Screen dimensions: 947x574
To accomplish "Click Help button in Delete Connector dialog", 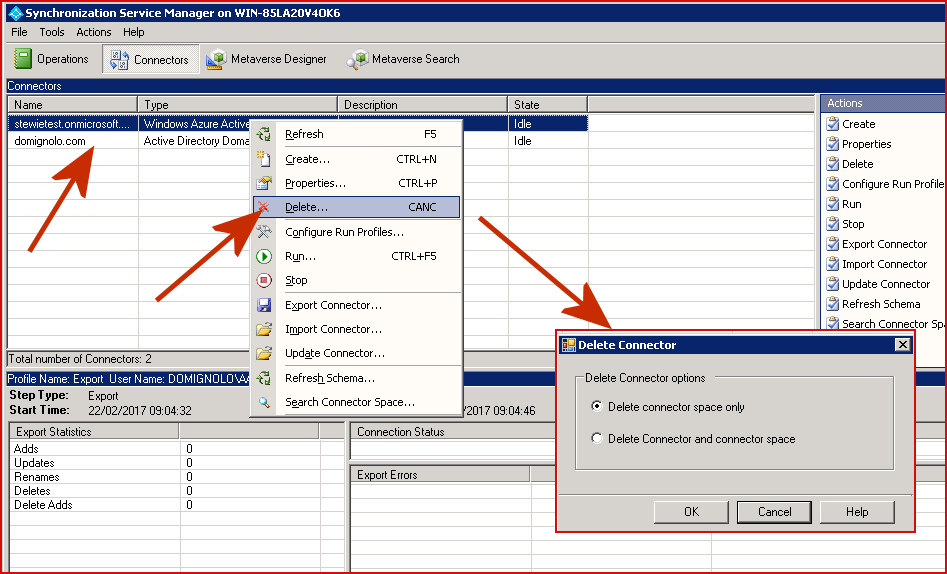I will click(x=857, y=512).
